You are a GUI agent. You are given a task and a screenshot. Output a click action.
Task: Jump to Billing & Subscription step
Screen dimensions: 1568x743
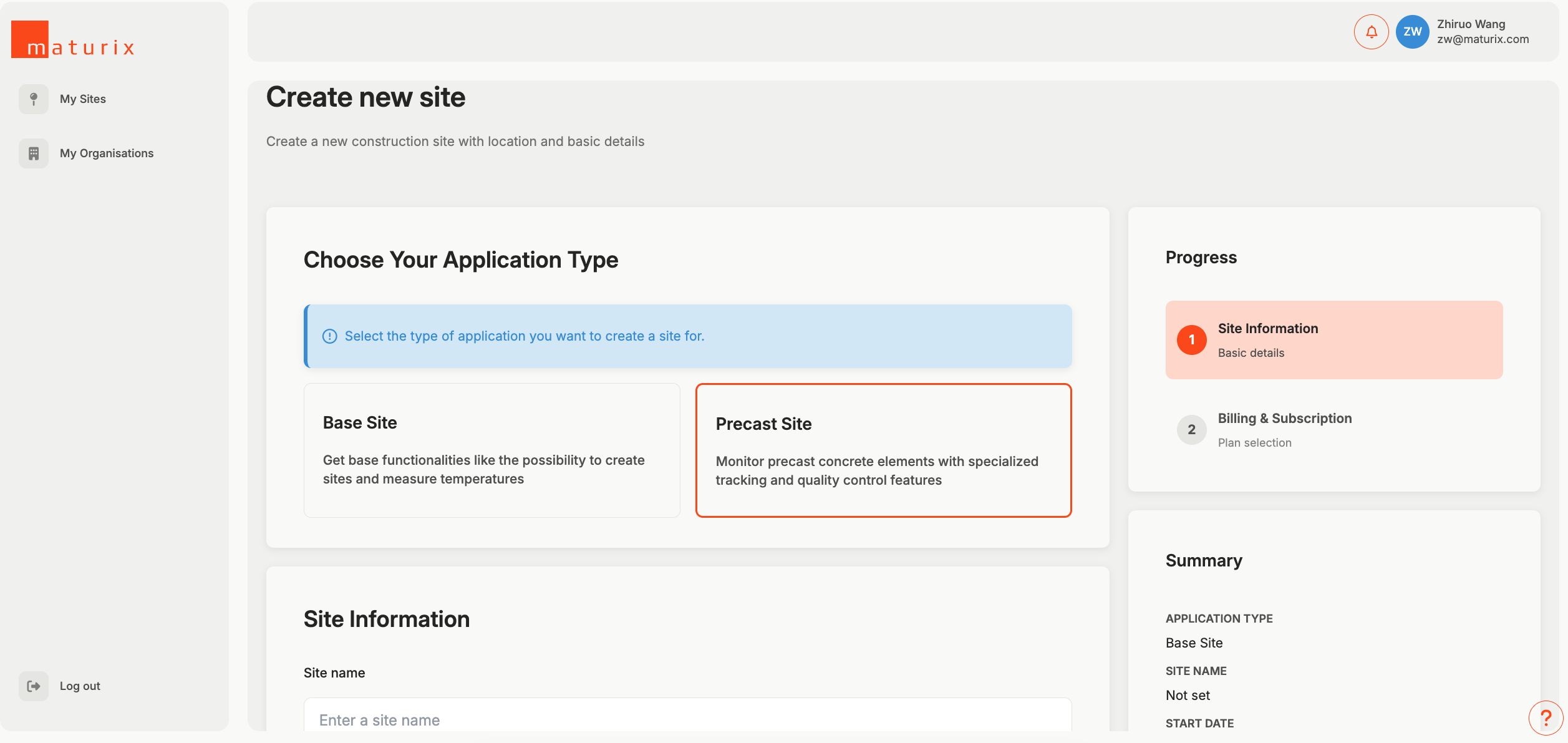[x=1284, y=419]
